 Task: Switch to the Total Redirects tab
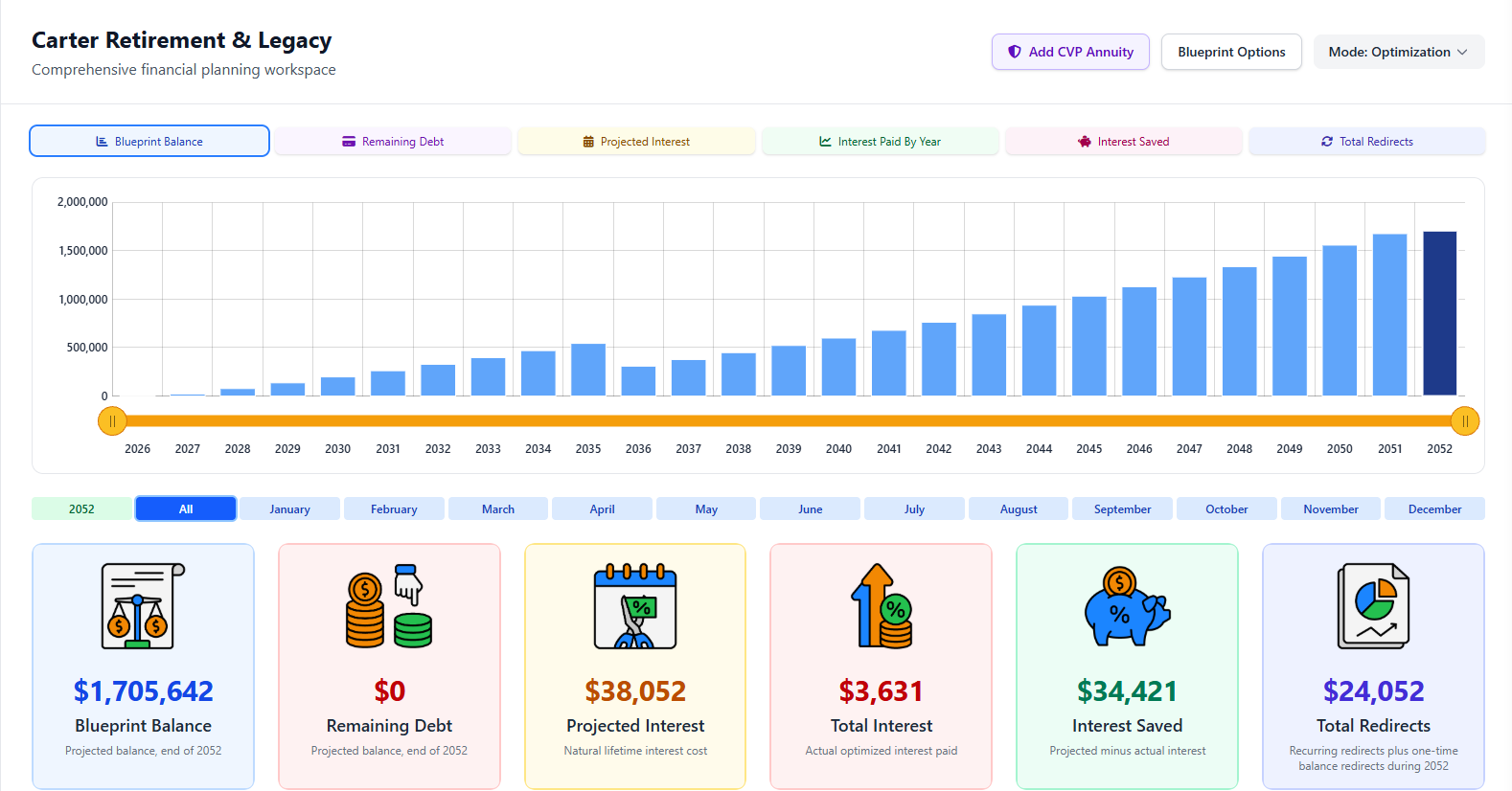click(x=1367, y=141)
